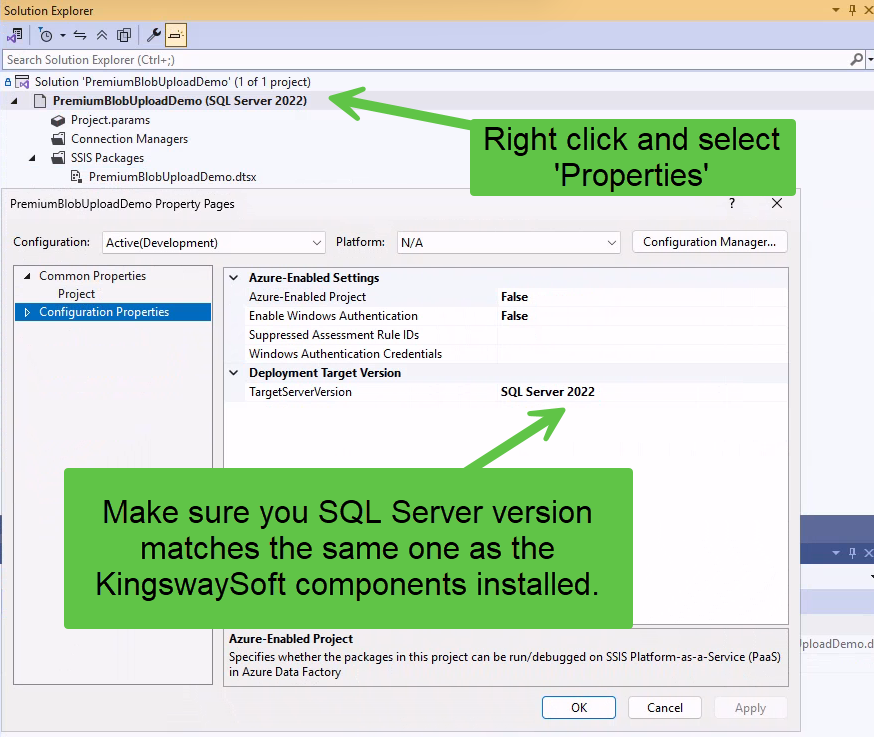Click the SSIS Packages folder icon
Viewport: 874px width, 737px height.
(x=58, y=158)
